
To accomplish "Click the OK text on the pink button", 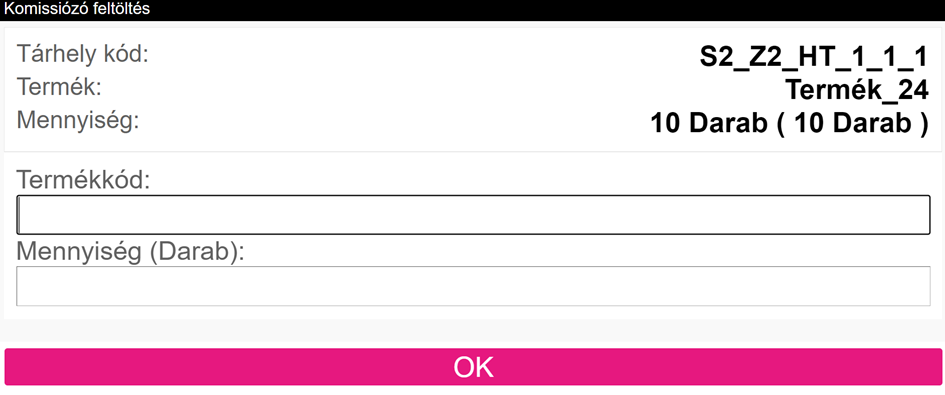I will pos(473,367).
